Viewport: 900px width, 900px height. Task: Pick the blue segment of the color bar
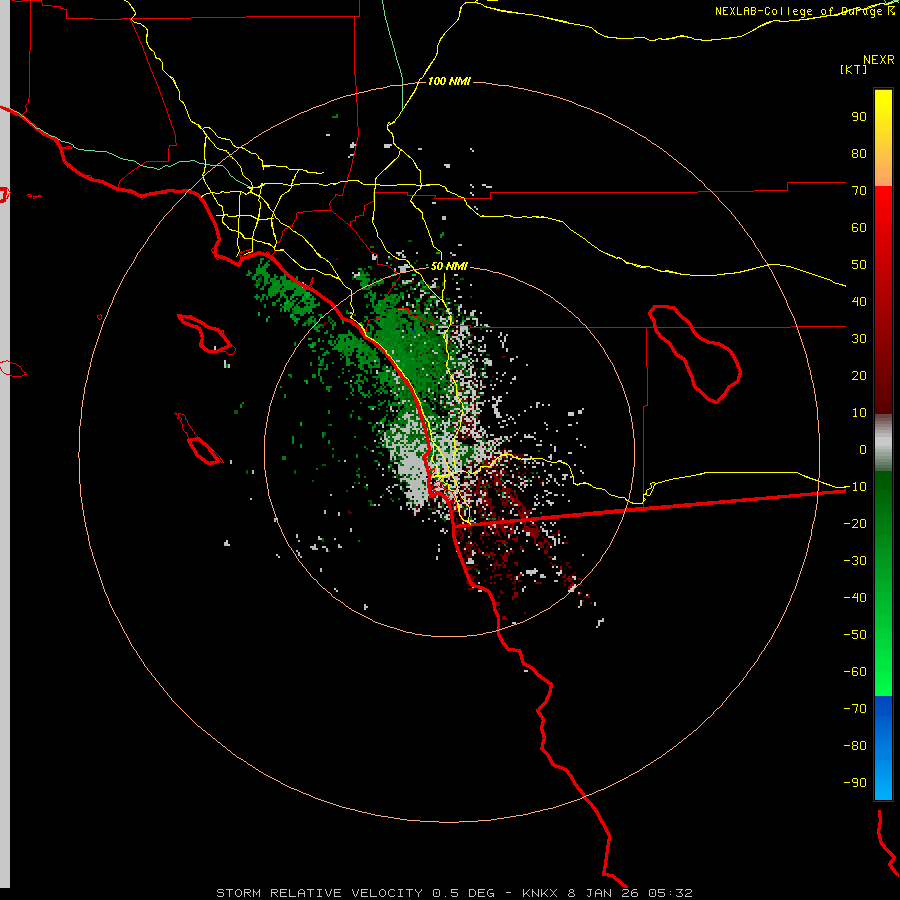883,747
